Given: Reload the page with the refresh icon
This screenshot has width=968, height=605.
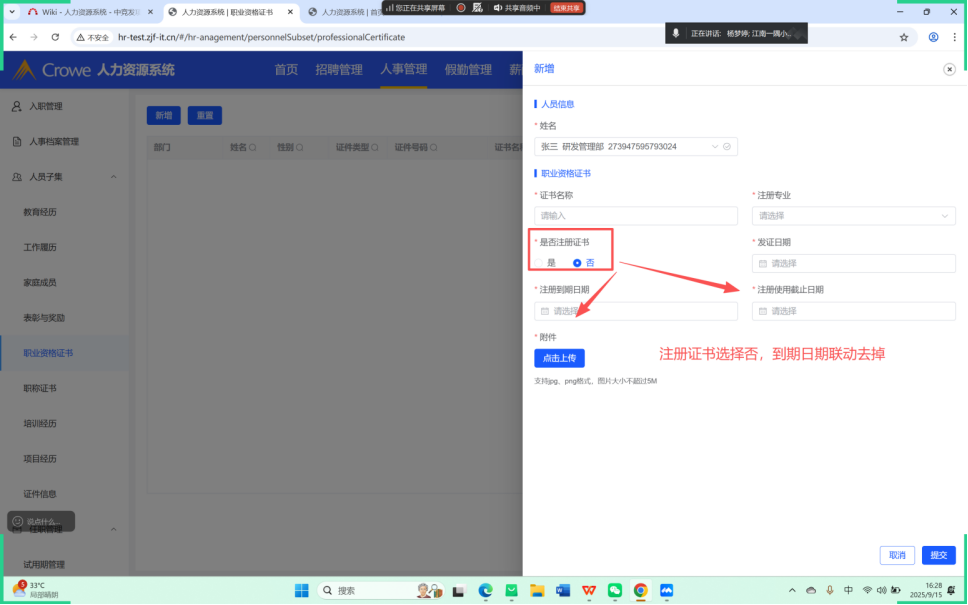Looking at the screenshot, I should (55, 37).
